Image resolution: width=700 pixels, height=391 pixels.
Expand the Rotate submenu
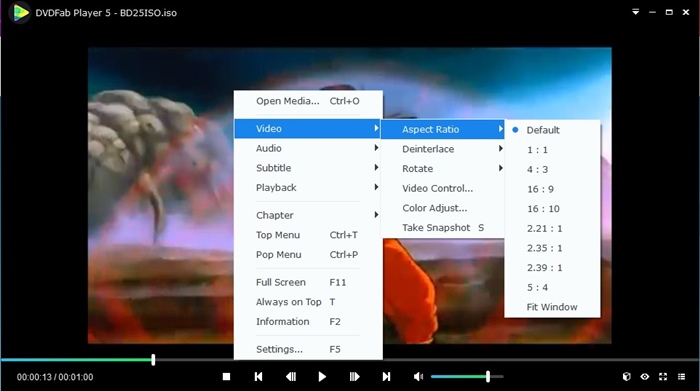(443, 169)
